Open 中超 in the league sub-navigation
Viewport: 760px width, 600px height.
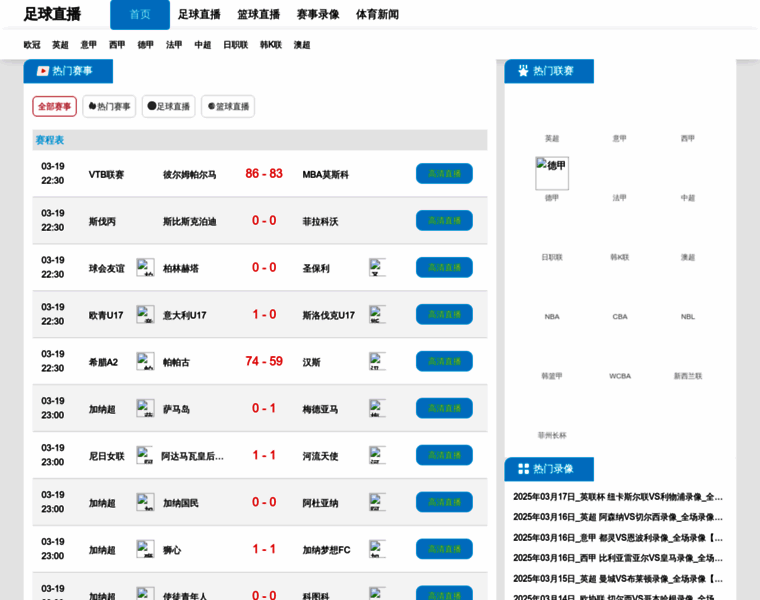coord(203,45)
